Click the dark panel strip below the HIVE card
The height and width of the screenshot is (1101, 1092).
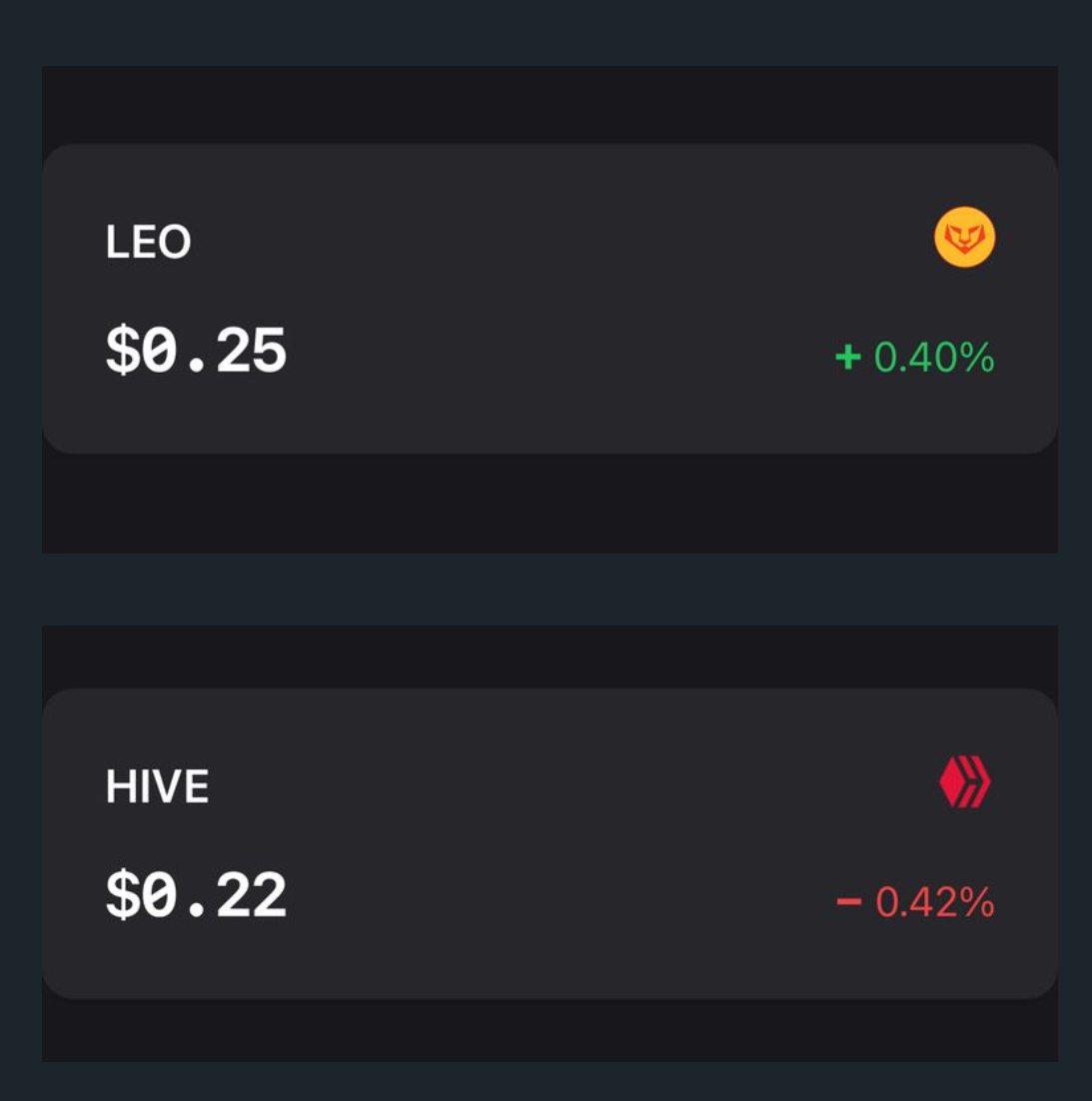click(549, 1031)
